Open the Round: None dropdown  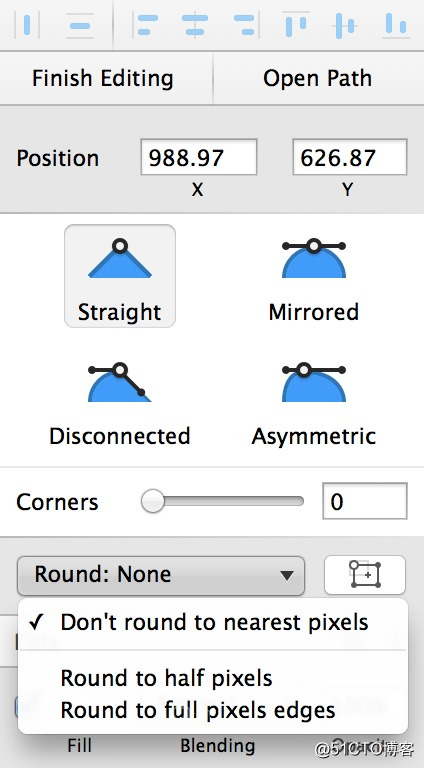[x=161, y=575]
